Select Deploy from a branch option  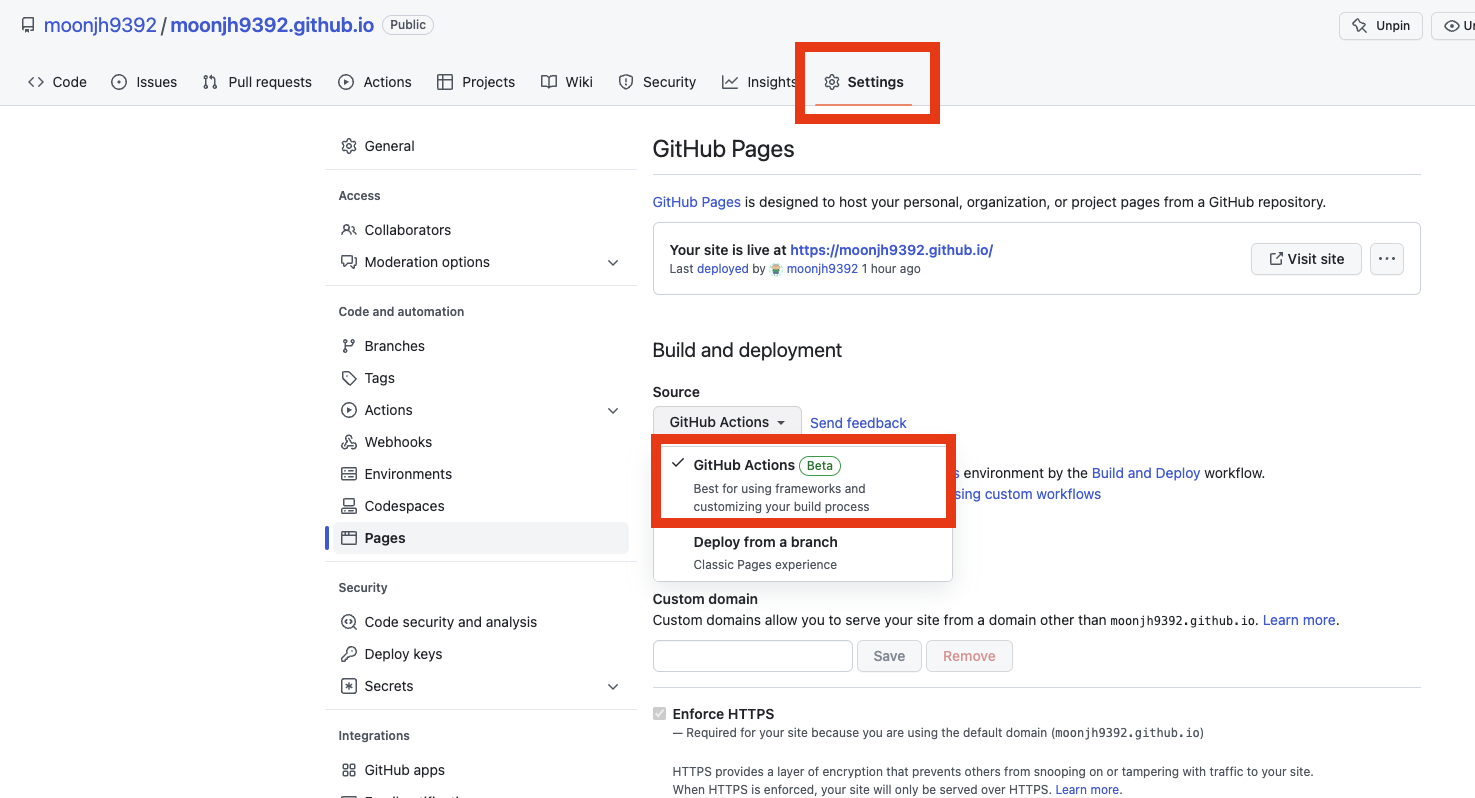803,554
